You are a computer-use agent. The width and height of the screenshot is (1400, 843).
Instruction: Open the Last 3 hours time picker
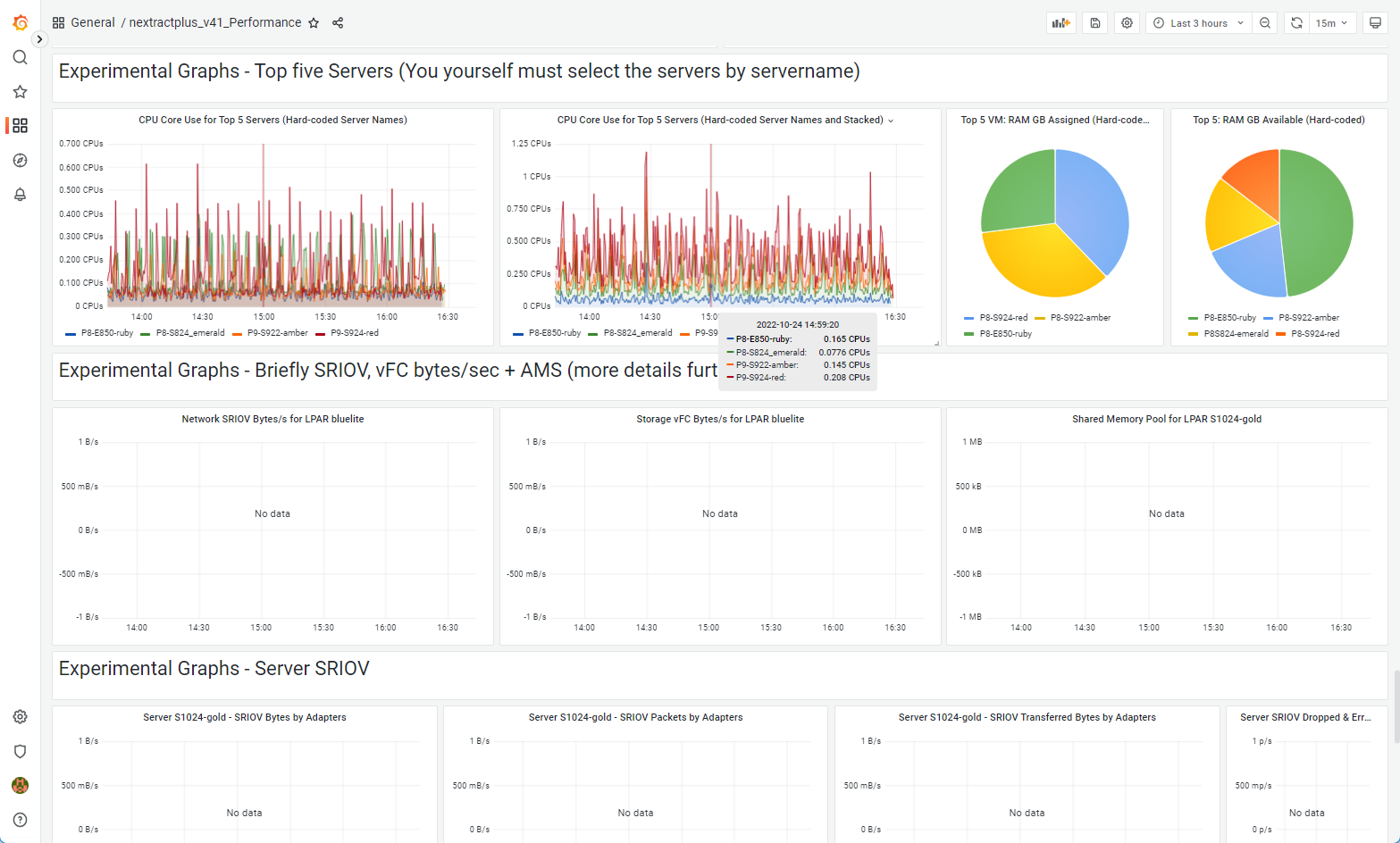(x=1199, y=23)
